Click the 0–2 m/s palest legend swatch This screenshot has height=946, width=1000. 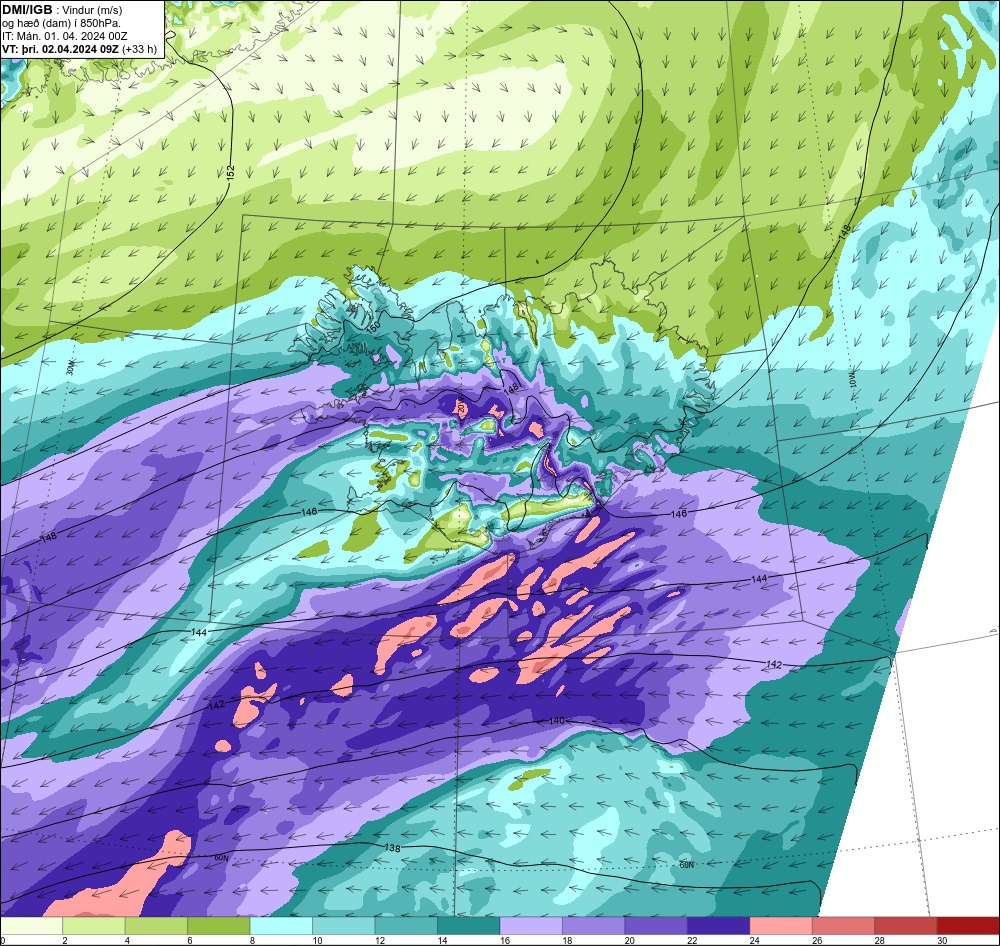(31, 926)
